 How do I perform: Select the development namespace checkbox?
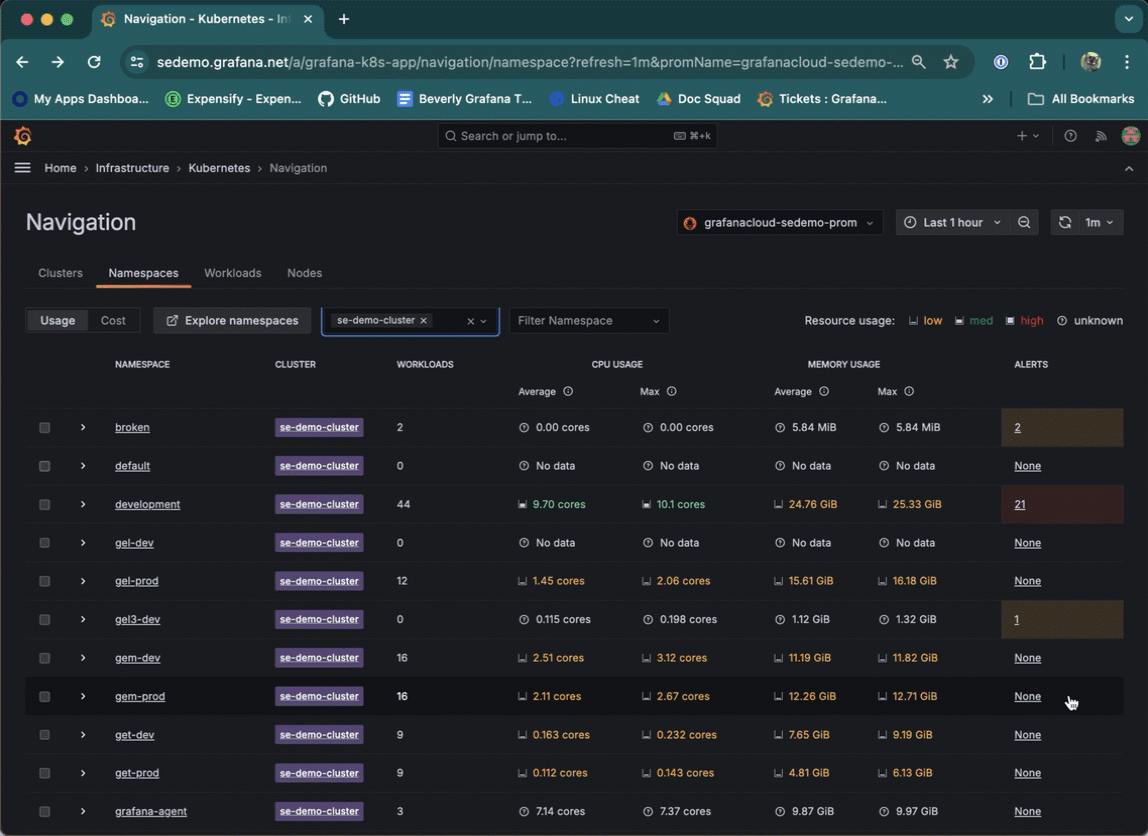click(x=44, y=505)
